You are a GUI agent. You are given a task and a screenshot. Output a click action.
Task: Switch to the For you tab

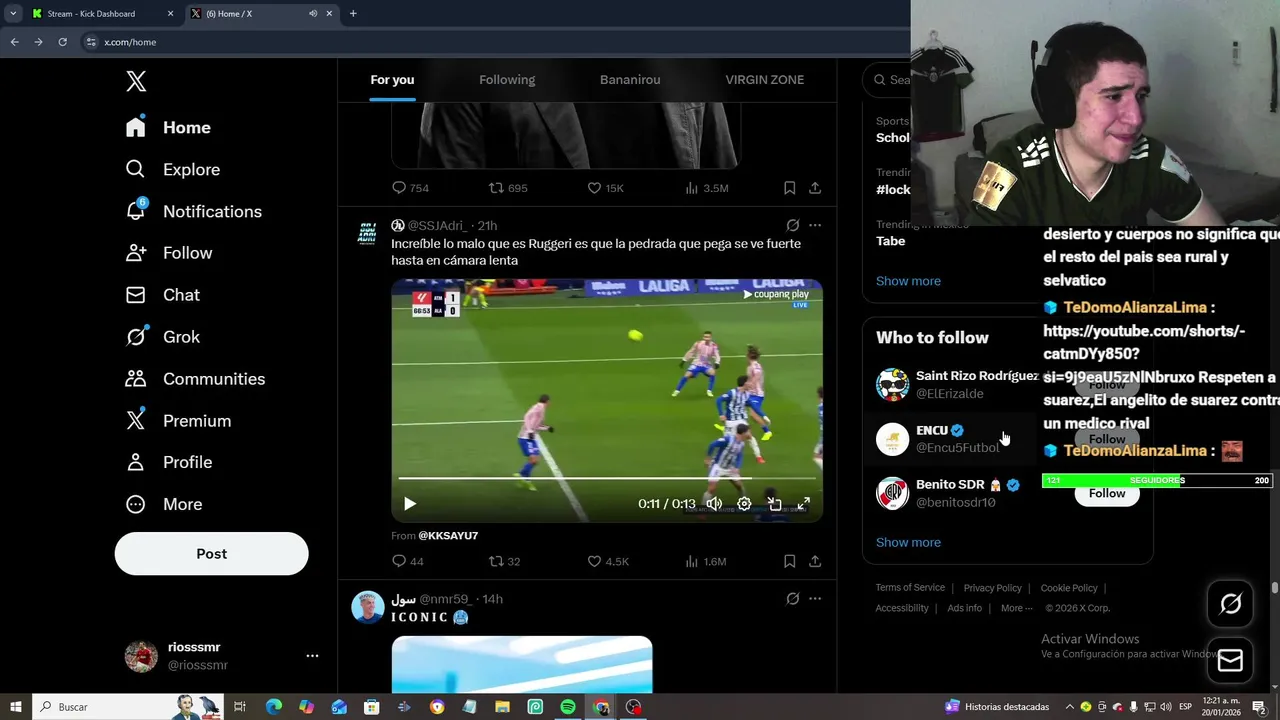tap(392, 80)
